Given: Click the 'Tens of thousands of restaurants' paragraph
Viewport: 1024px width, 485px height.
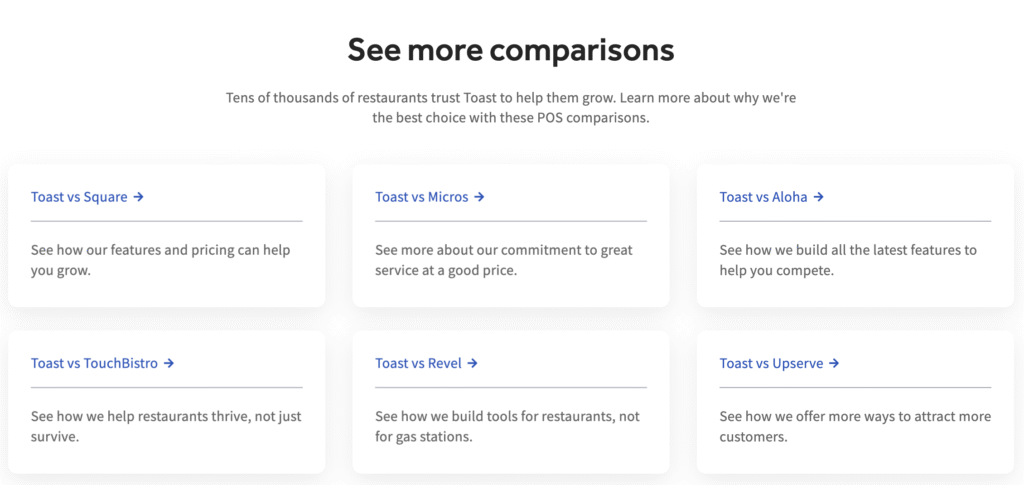Looking at the screenshot, I should click(x=511, y=108).
